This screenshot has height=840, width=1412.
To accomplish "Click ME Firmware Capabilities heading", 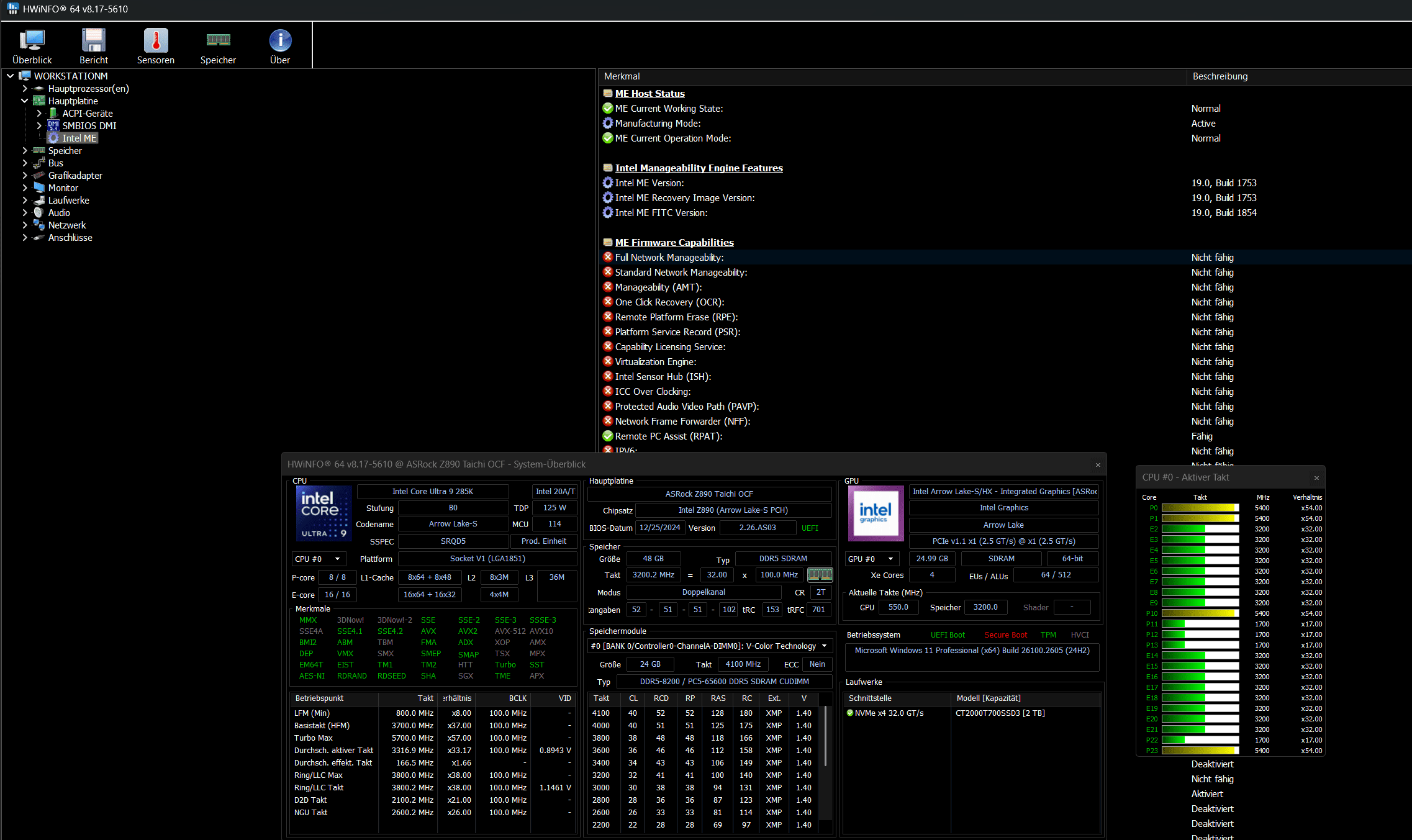I will [x=674, y=242].
